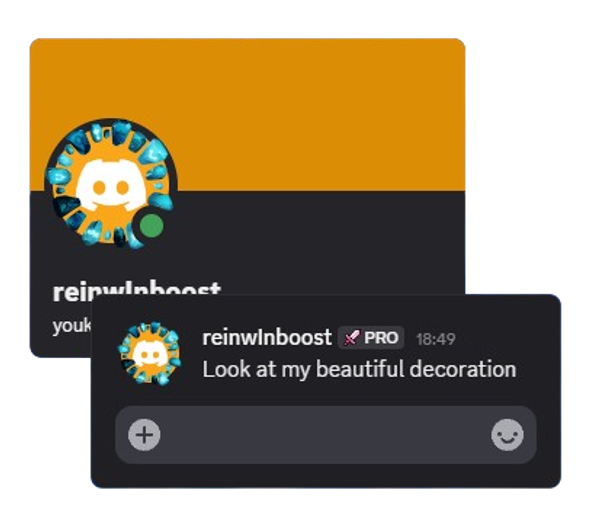600x510 pixels.
Task: Click the 'youk' text on profile card
Action: pos(72,326)
